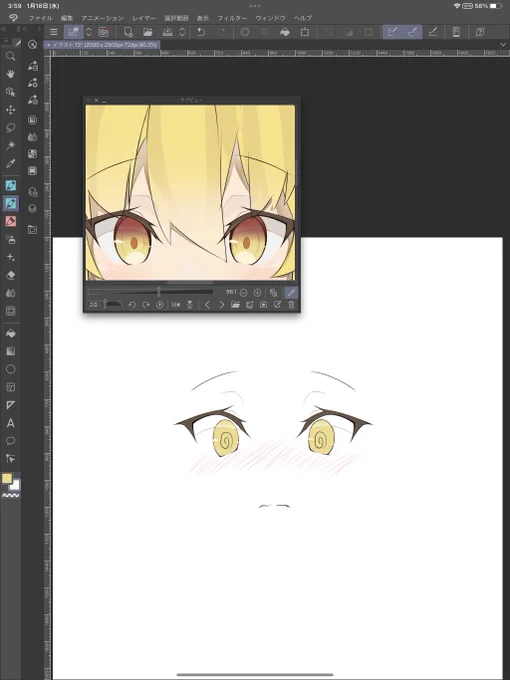Click the new document icon in command bar
The width and height of the screenshot is (510, 680).
pos(128,32)
